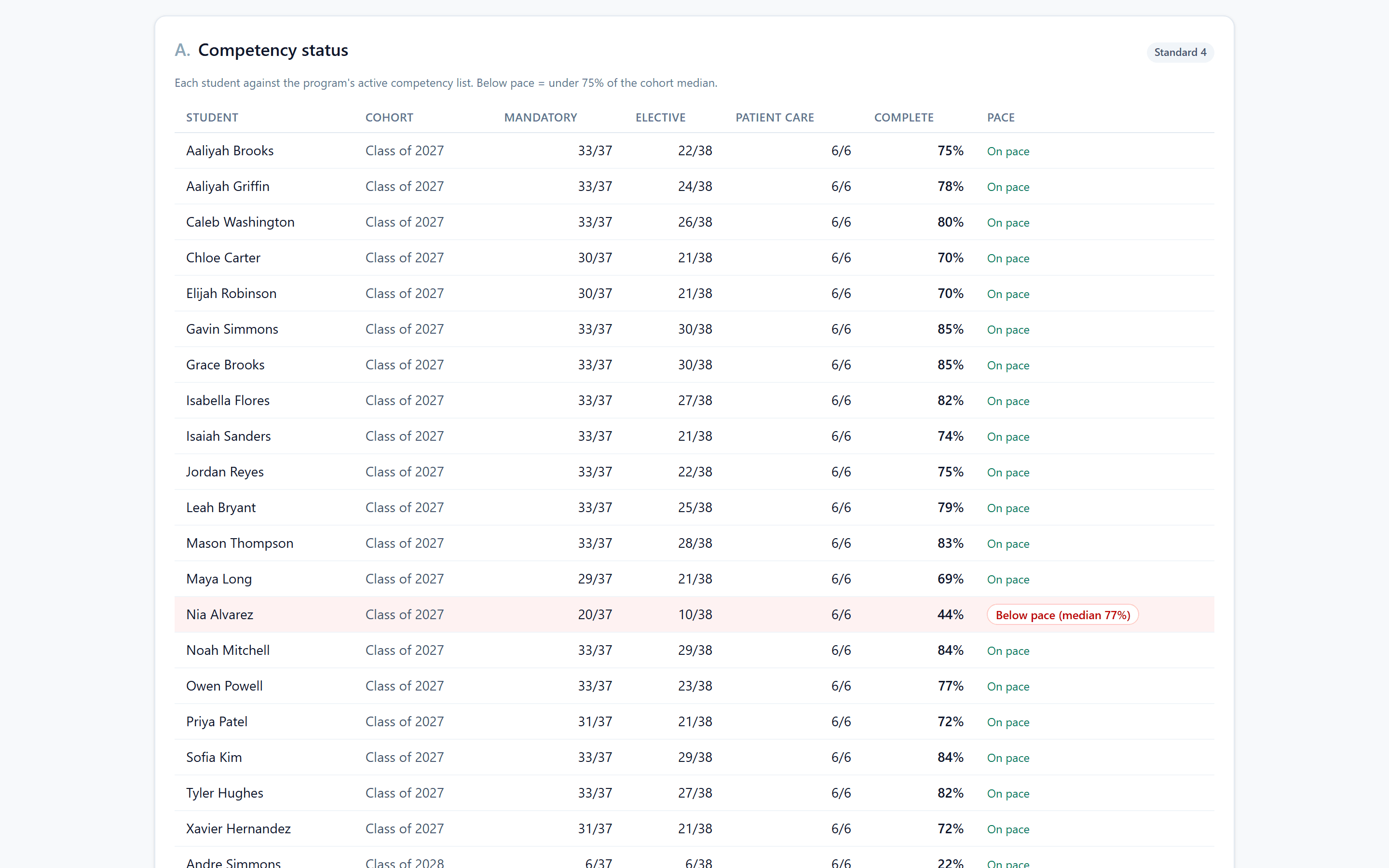The image size is (1389, 868).
Task: Click the Pace column header
Action: point(1000,117)
